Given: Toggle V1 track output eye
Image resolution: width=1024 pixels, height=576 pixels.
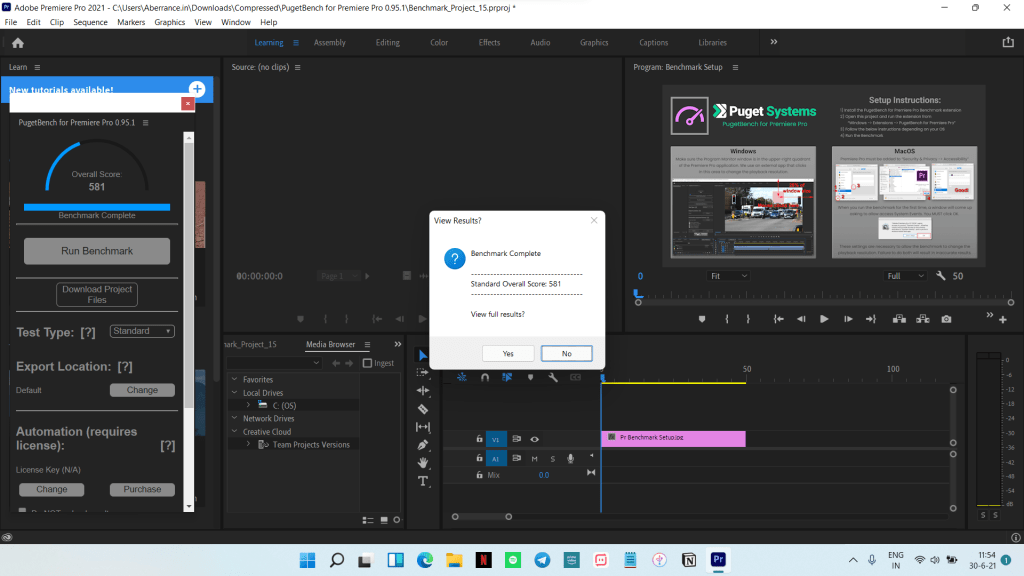Looking at the screenshot, I should 534,440.
